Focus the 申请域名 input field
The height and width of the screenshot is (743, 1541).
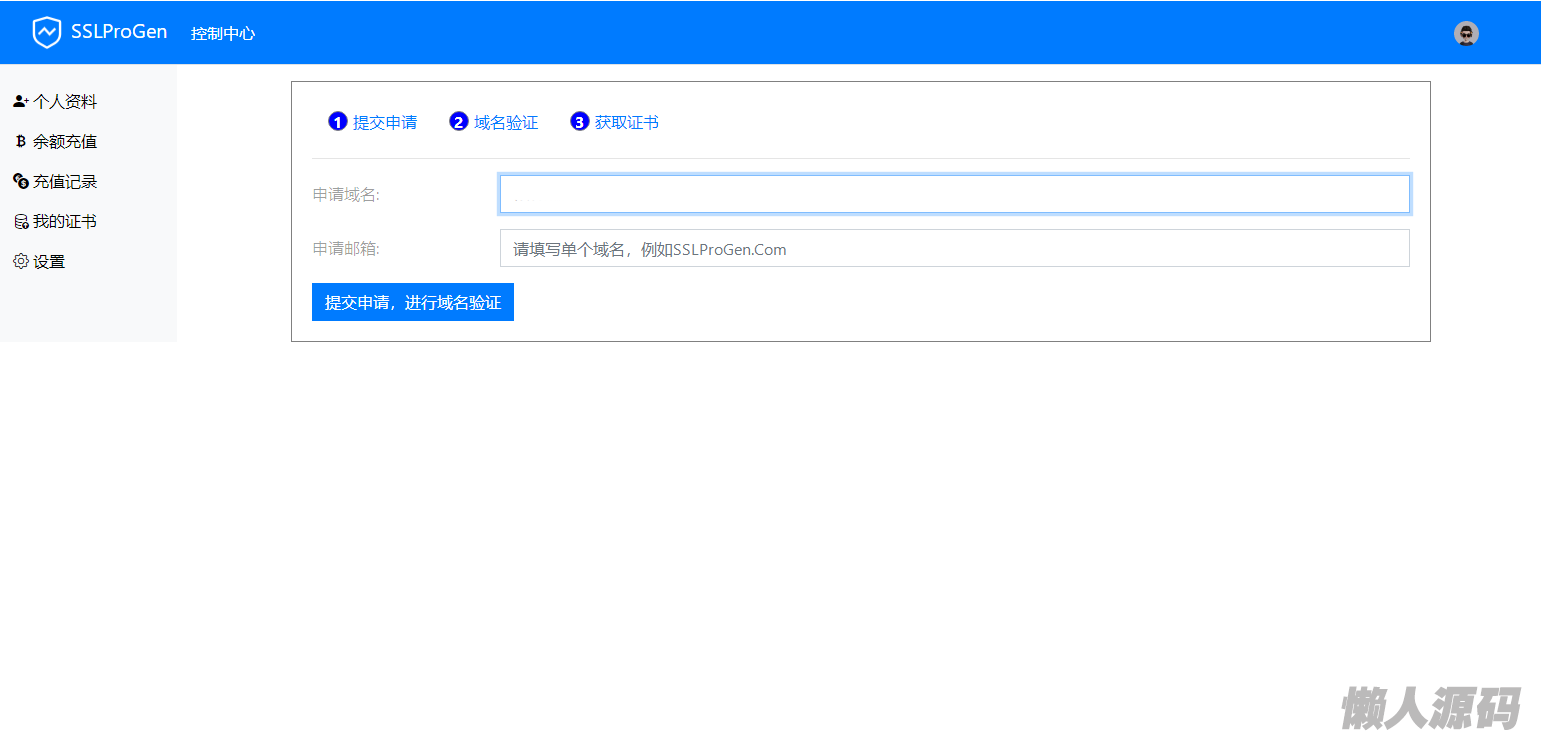954,195
